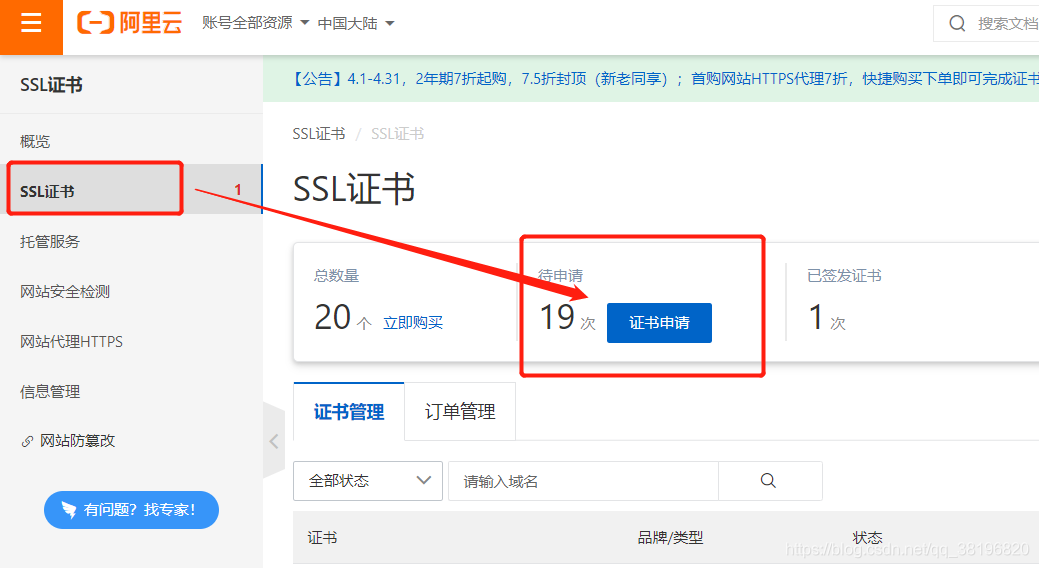Switch to the 订单管理 tab

460,412
